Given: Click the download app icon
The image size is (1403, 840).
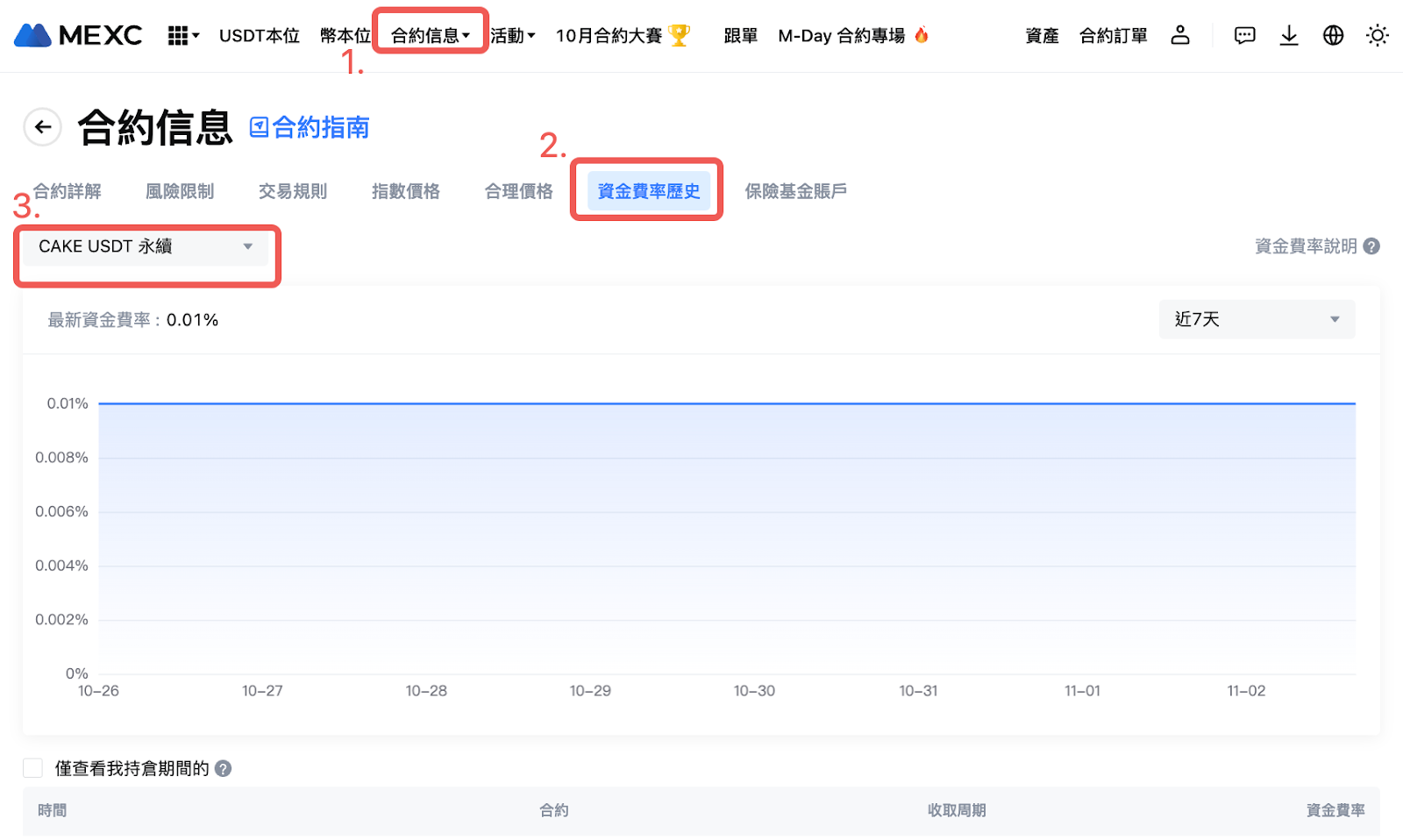Looking at the screenshot, I should [1289, 35].
